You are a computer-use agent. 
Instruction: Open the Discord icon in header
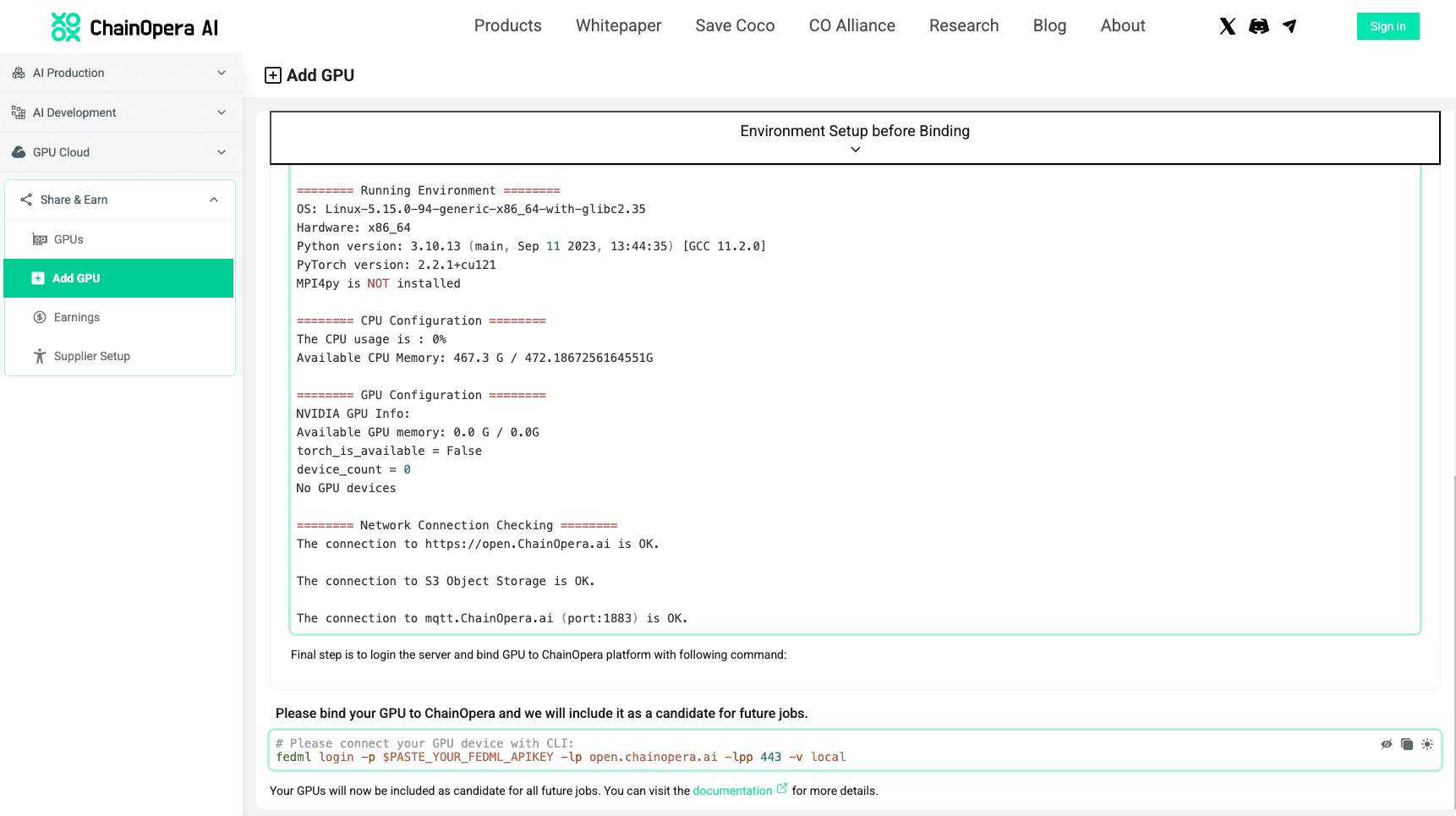tap(1258, 26)
